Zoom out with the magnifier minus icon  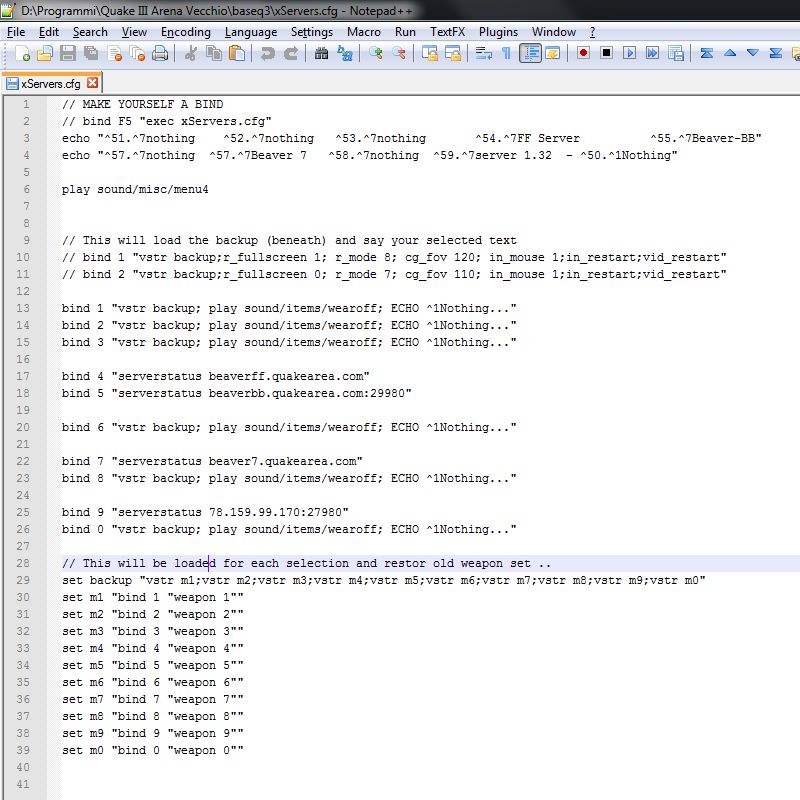[399, 53]
